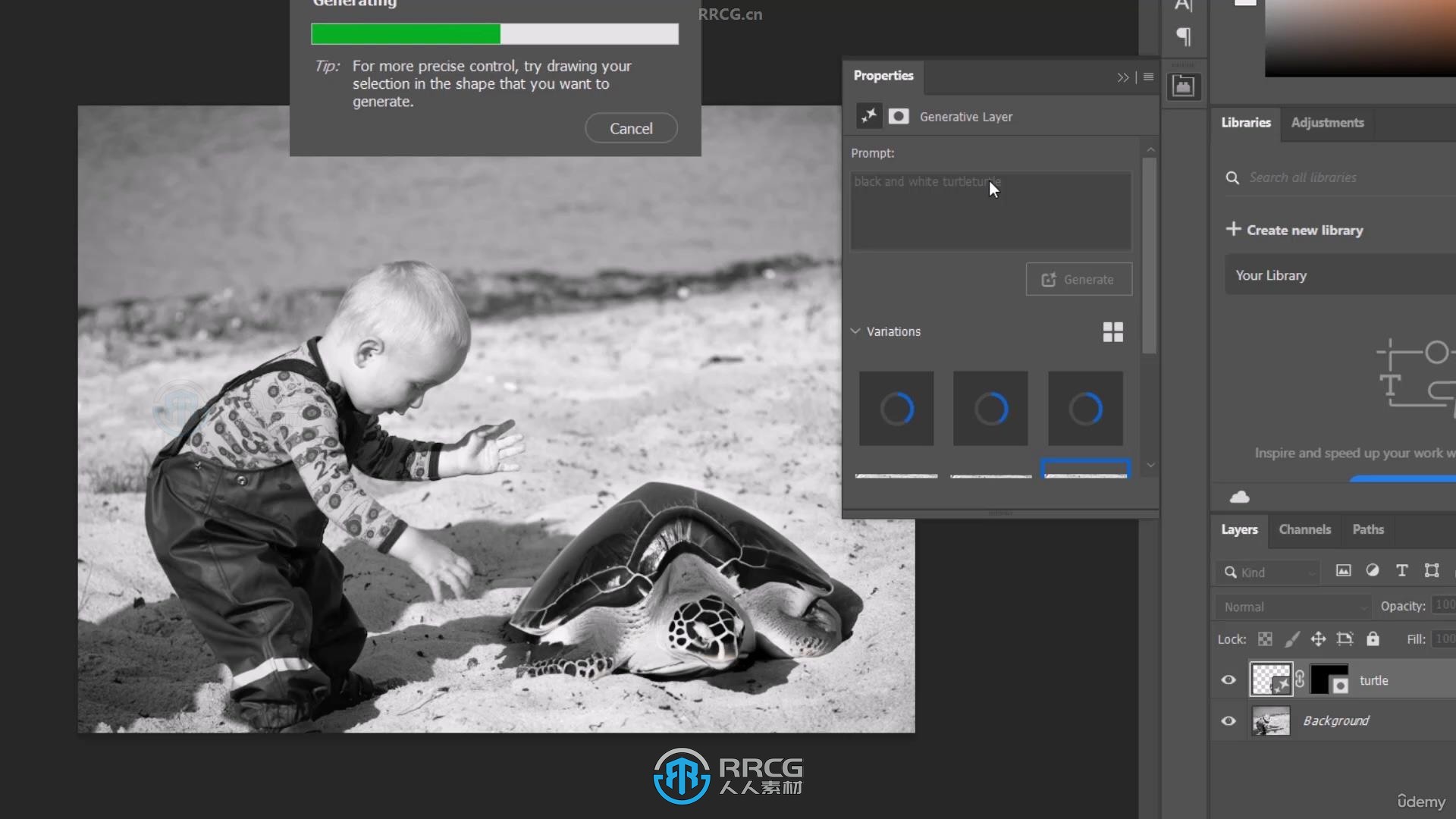Hide the Background layer
The image size is (1456, 819).
coord(1229,720)
